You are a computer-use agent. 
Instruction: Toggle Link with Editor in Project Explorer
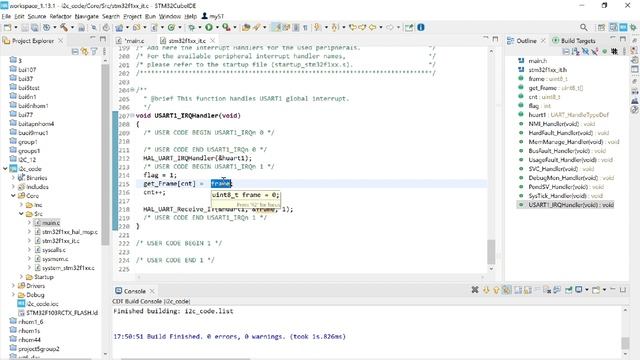84,51
